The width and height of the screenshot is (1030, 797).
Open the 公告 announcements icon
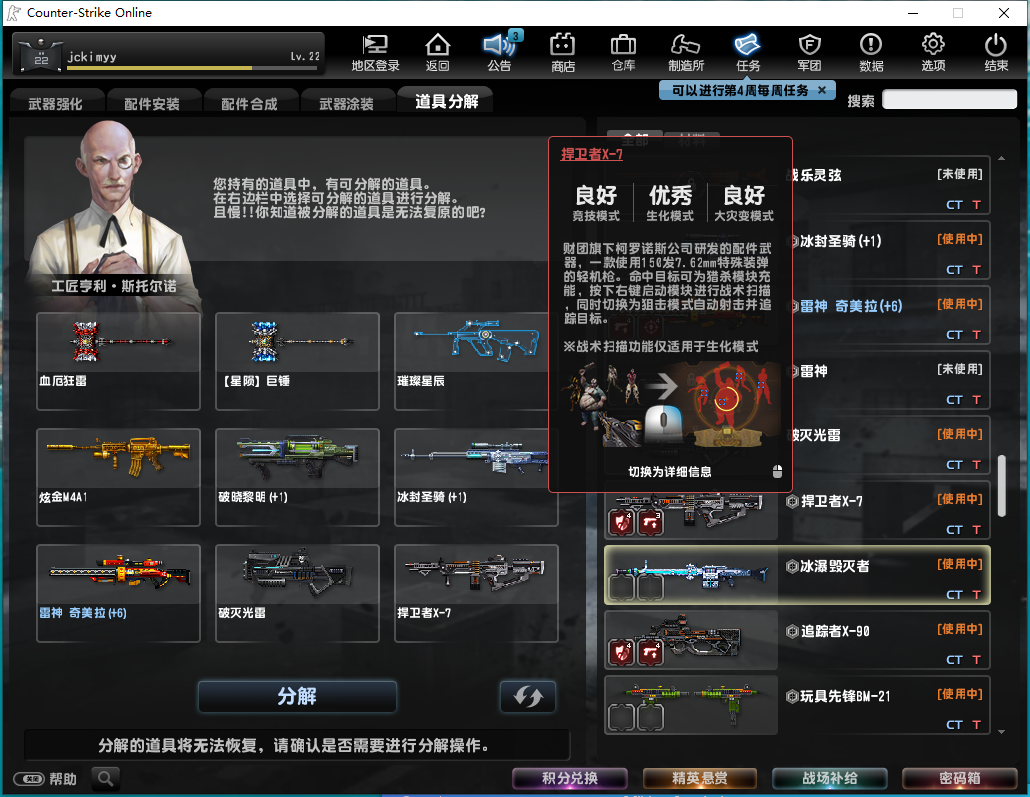500,53
